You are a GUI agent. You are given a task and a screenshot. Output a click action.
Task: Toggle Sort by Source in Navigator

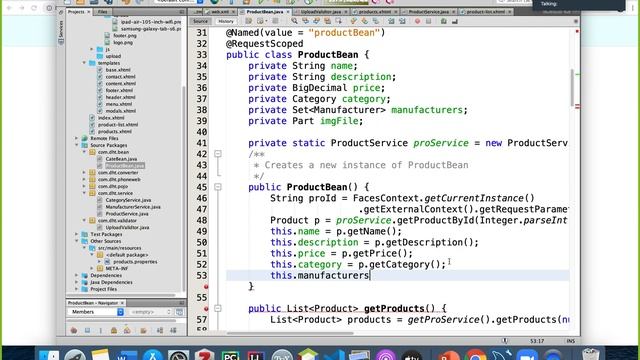coord(173,330)
